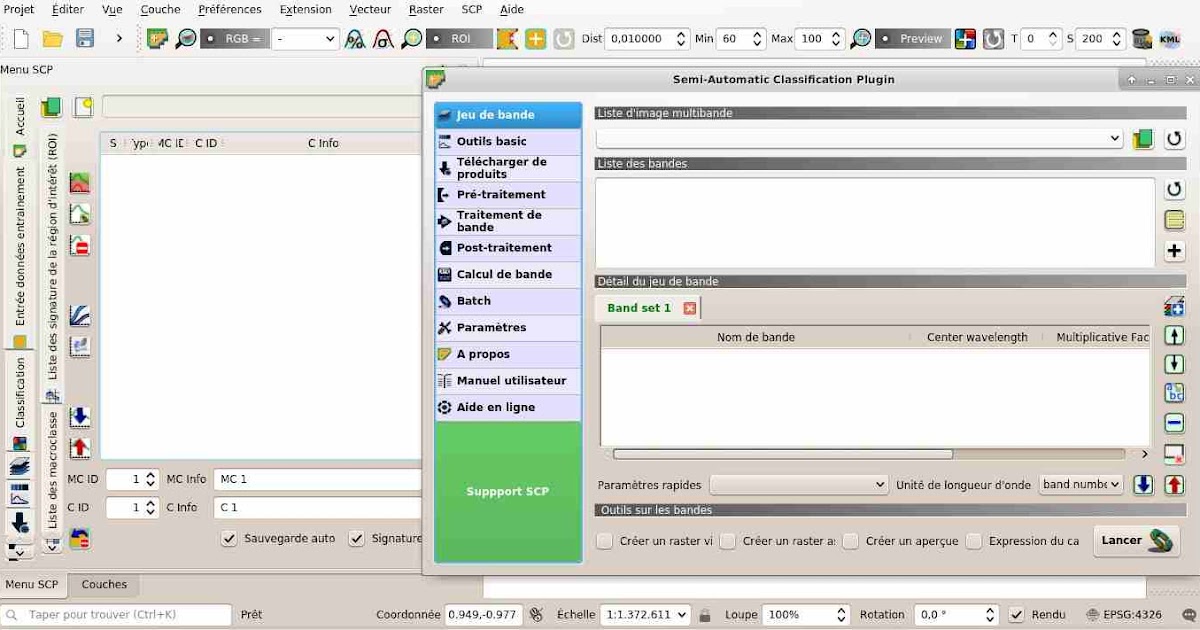Close Band set 1 tab
This screenshot has width=1200, height=630.
point(689,308)
